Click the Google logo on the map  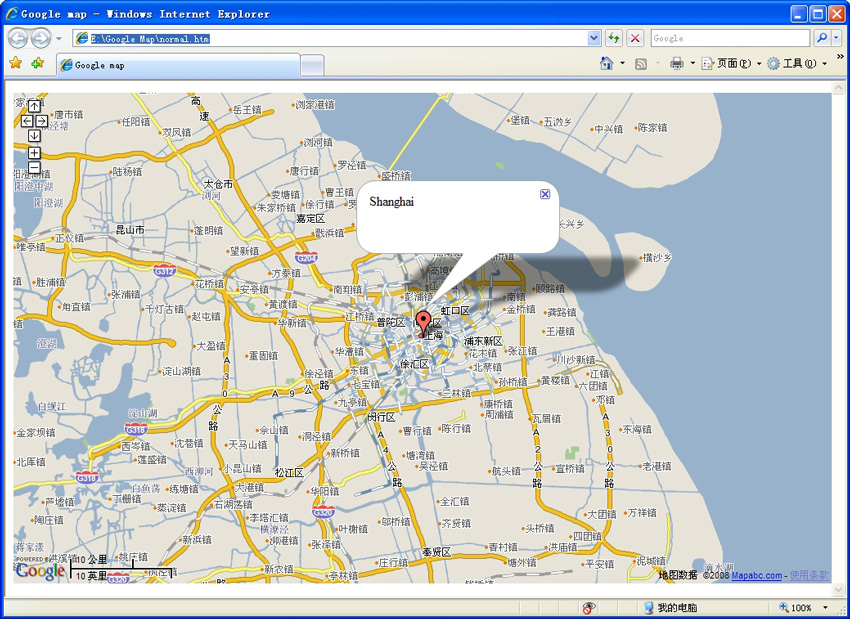pyautogui.click(x=40, y=571)
